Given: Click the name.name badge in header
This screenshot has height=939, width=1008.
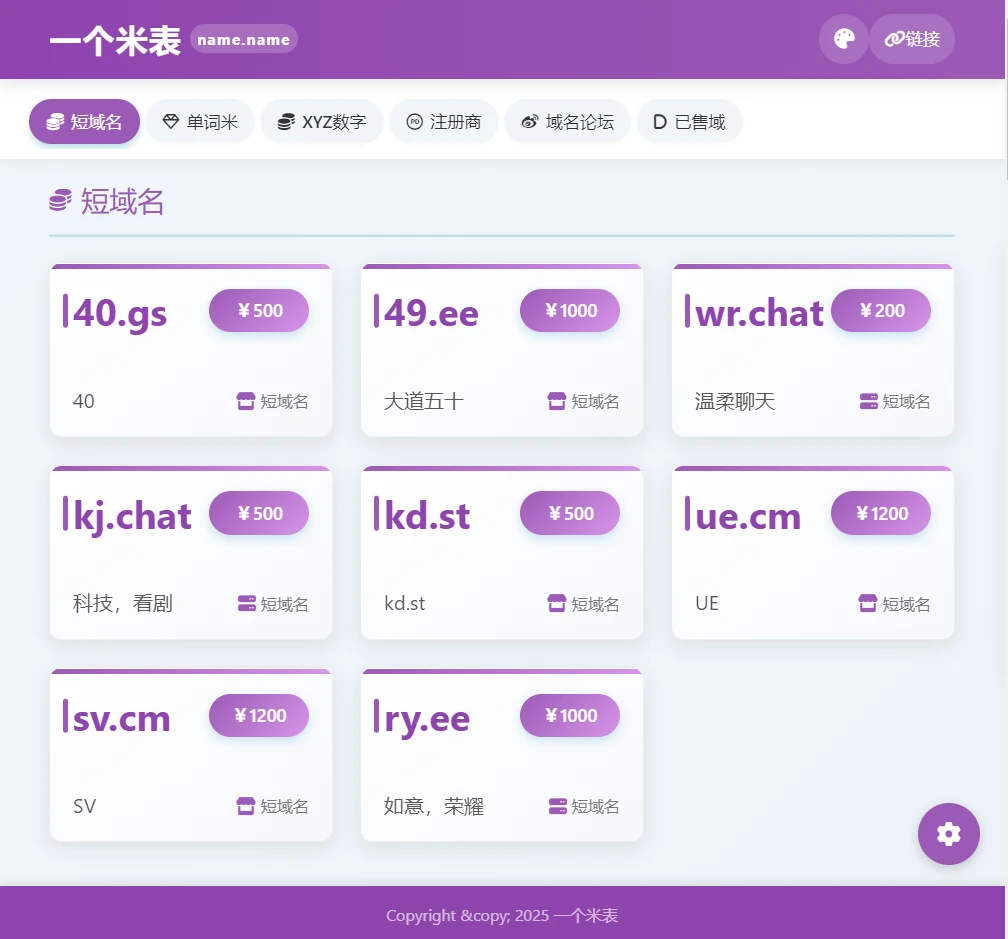Looking at the screenshot, I should pos(244,40).
